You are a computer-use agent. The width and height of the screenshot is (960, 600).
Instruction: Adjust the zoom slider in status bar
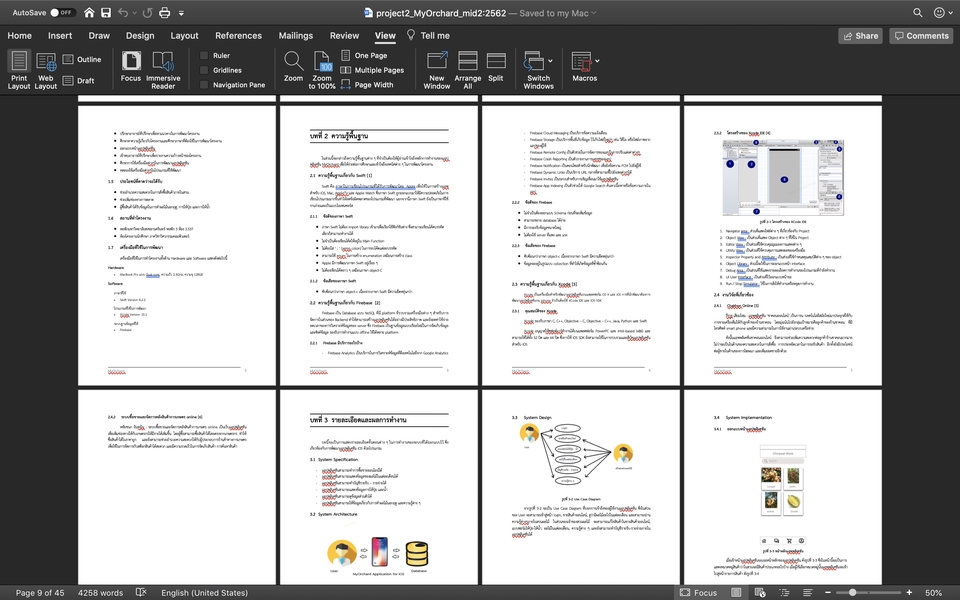(851, 593)
